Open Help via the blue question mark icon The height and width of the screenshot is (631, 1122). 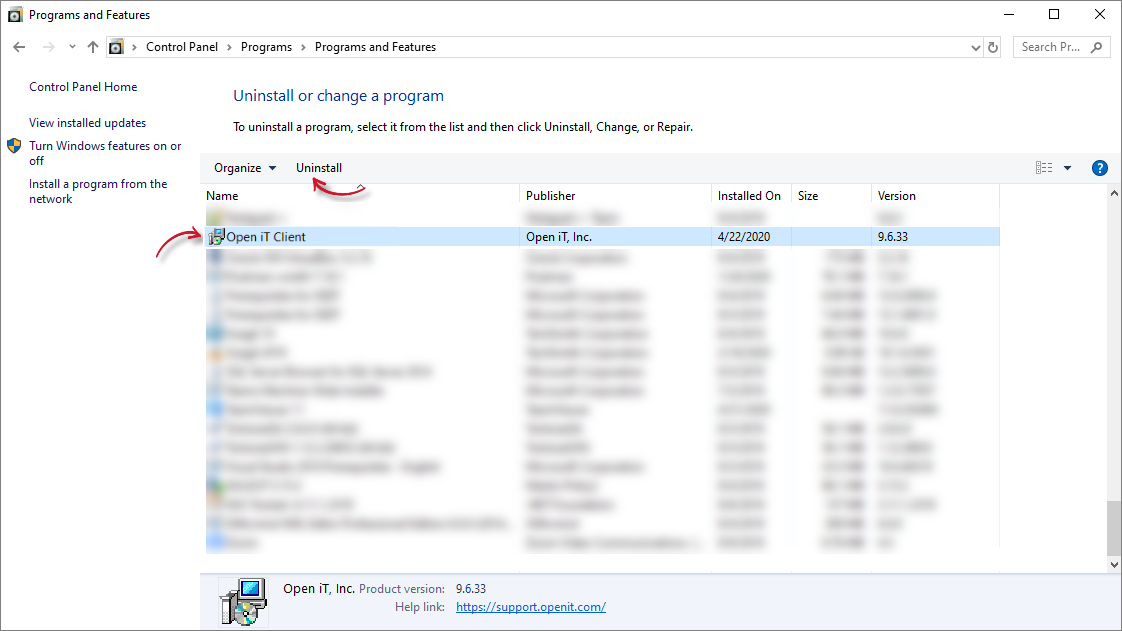point(1100,167)
